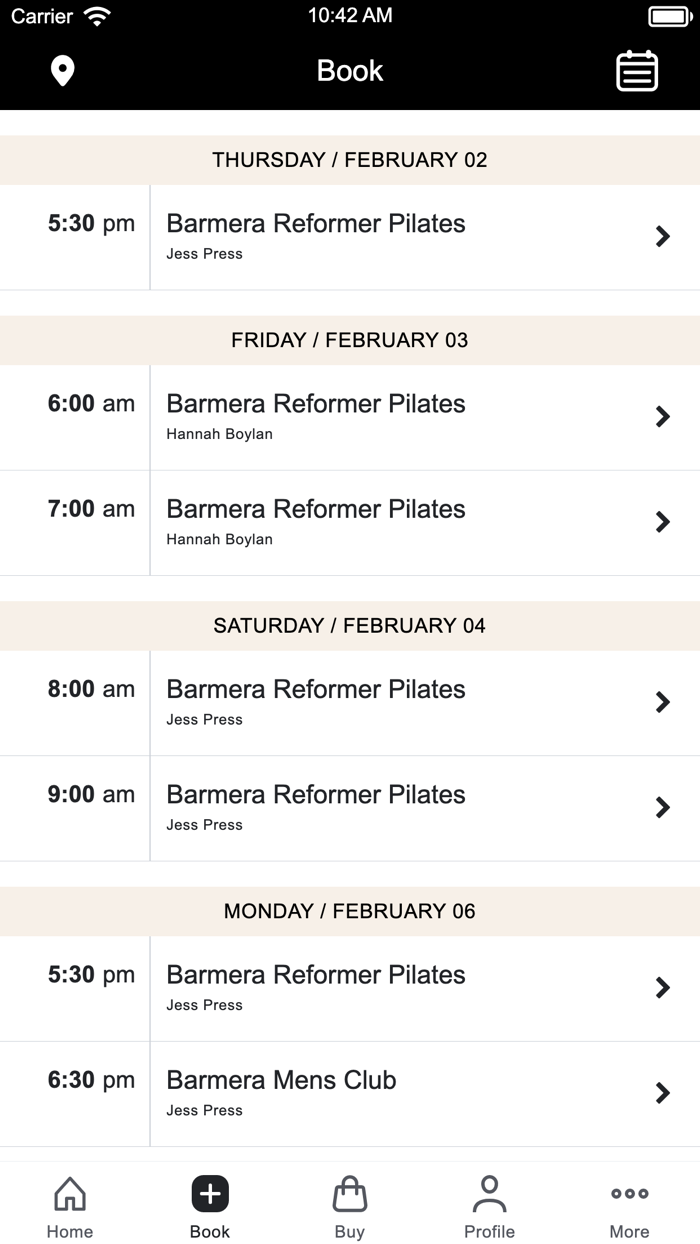Select the 7:00 am class with Hannah Boylan

(350, 522)
